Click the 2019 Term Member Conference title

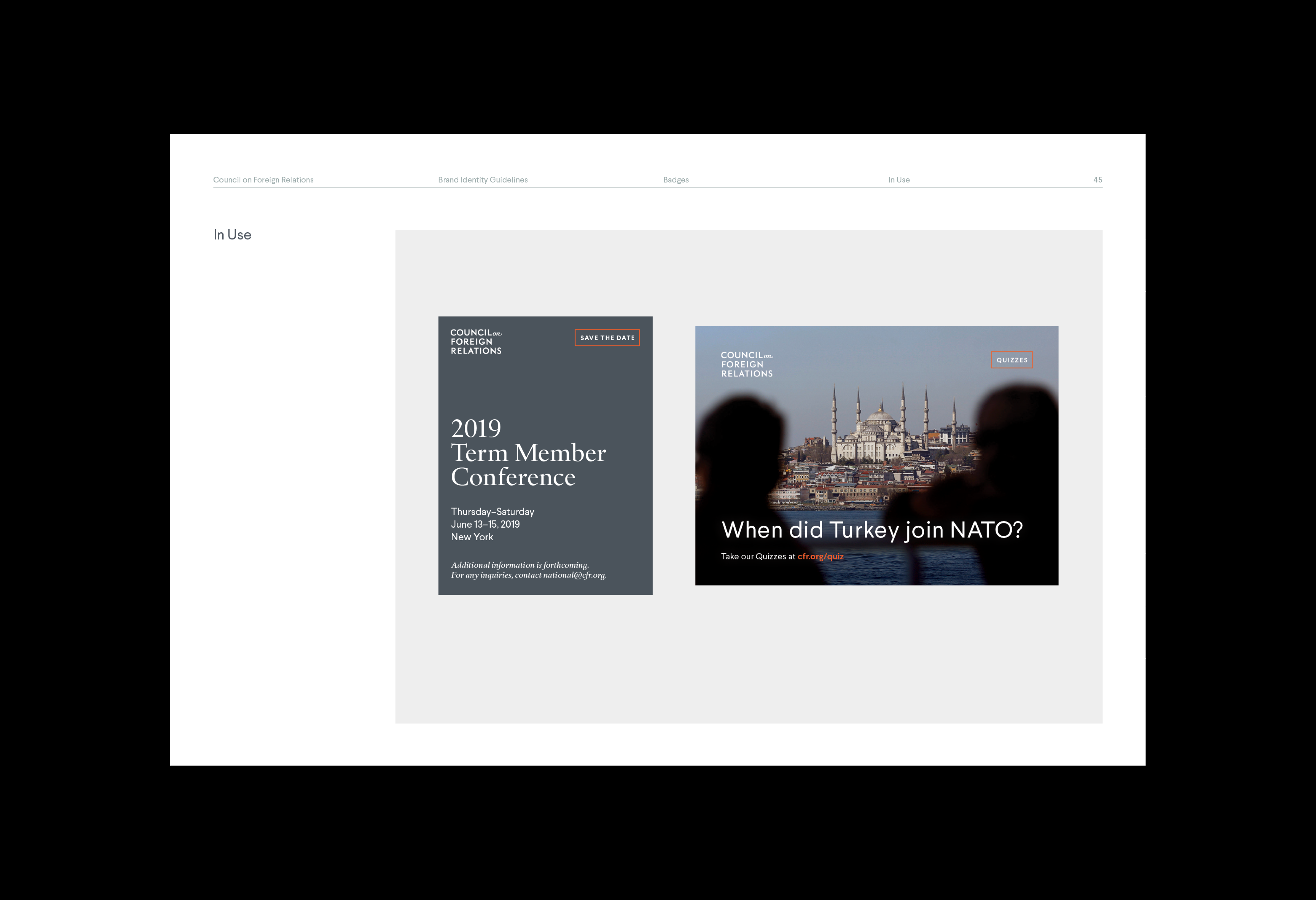point(528,453)
